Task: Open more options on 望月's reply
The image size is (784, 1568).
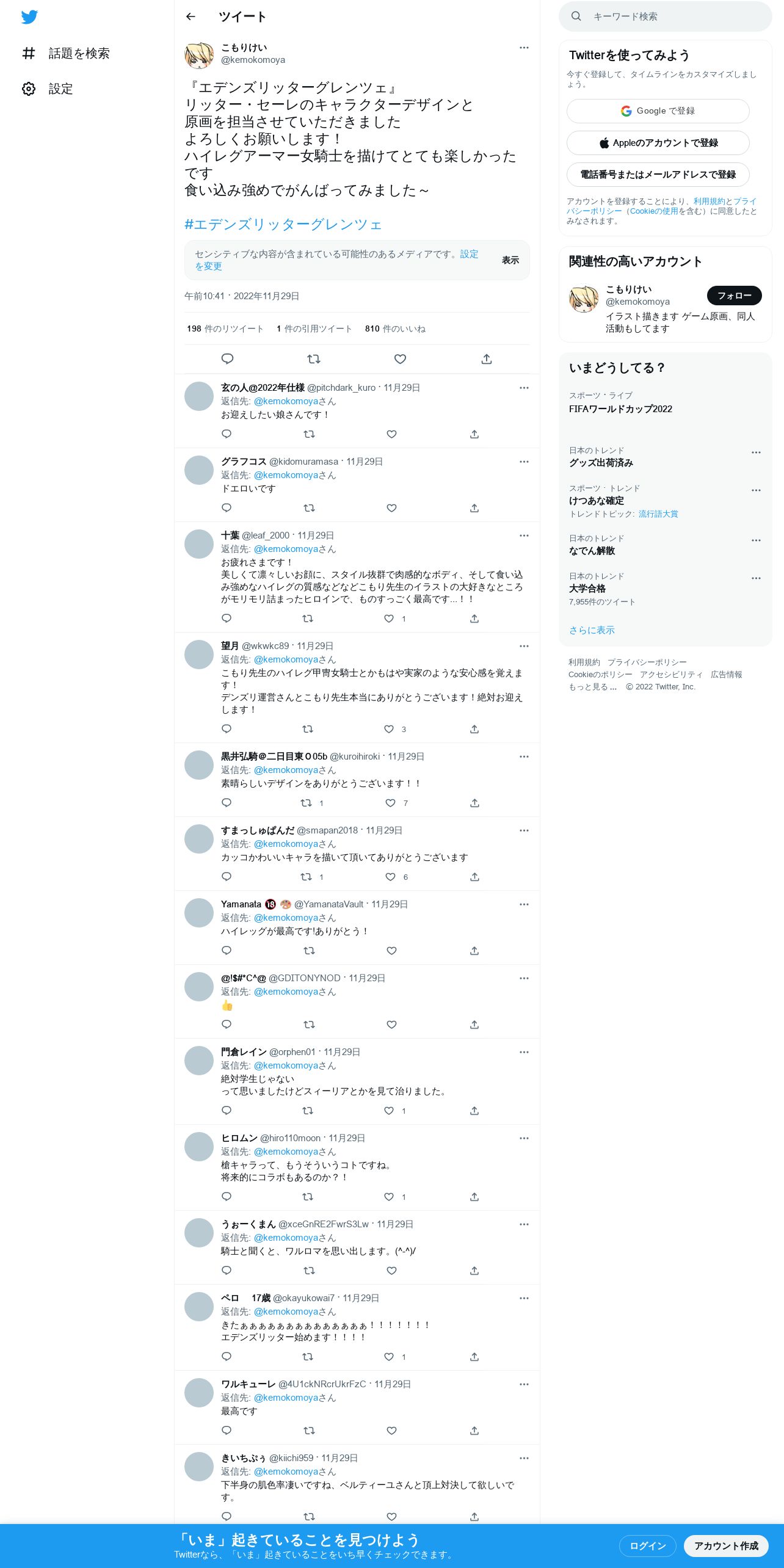Action: tap(524, 646)
